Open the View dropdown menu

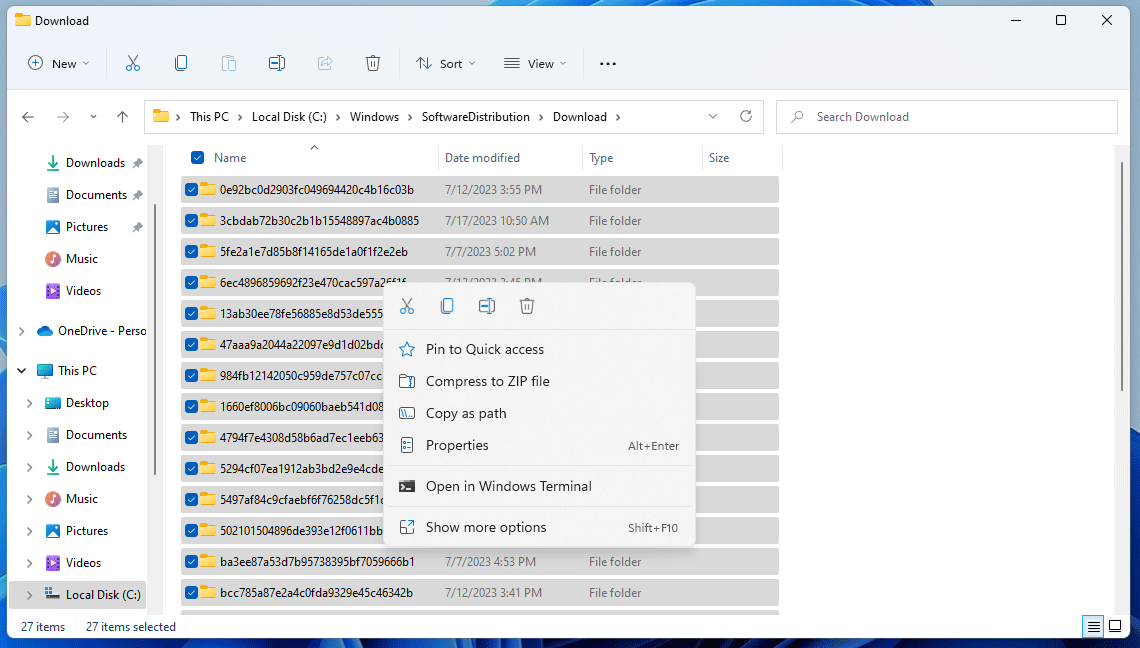click(x=535, y=63)
